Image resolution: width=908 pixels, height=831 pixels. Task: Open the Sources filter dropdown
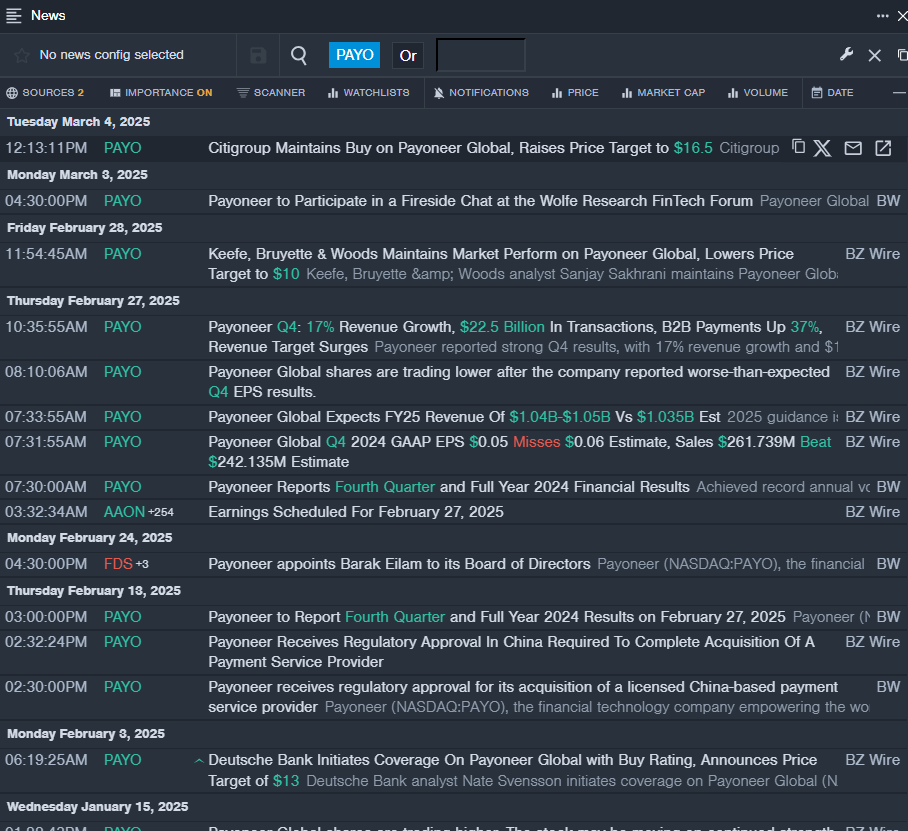[45, 93]
